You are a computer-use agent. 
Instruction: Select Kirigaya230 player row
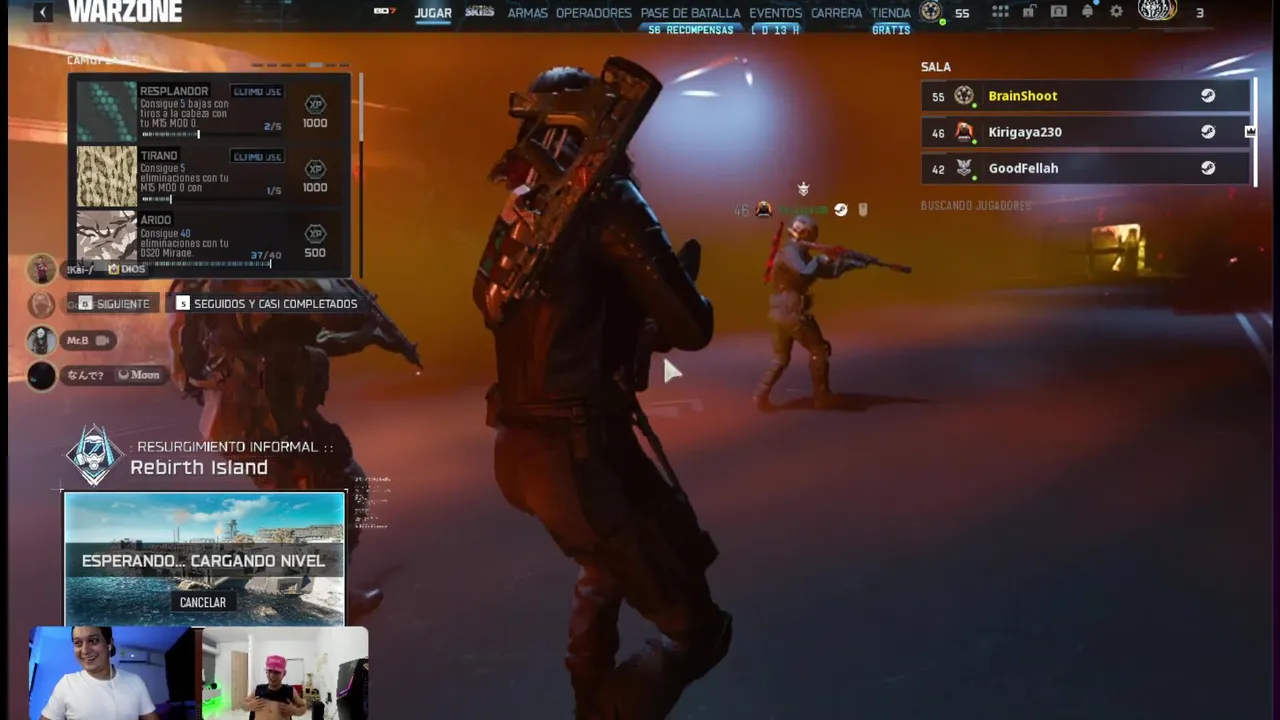coord(1086,132)
